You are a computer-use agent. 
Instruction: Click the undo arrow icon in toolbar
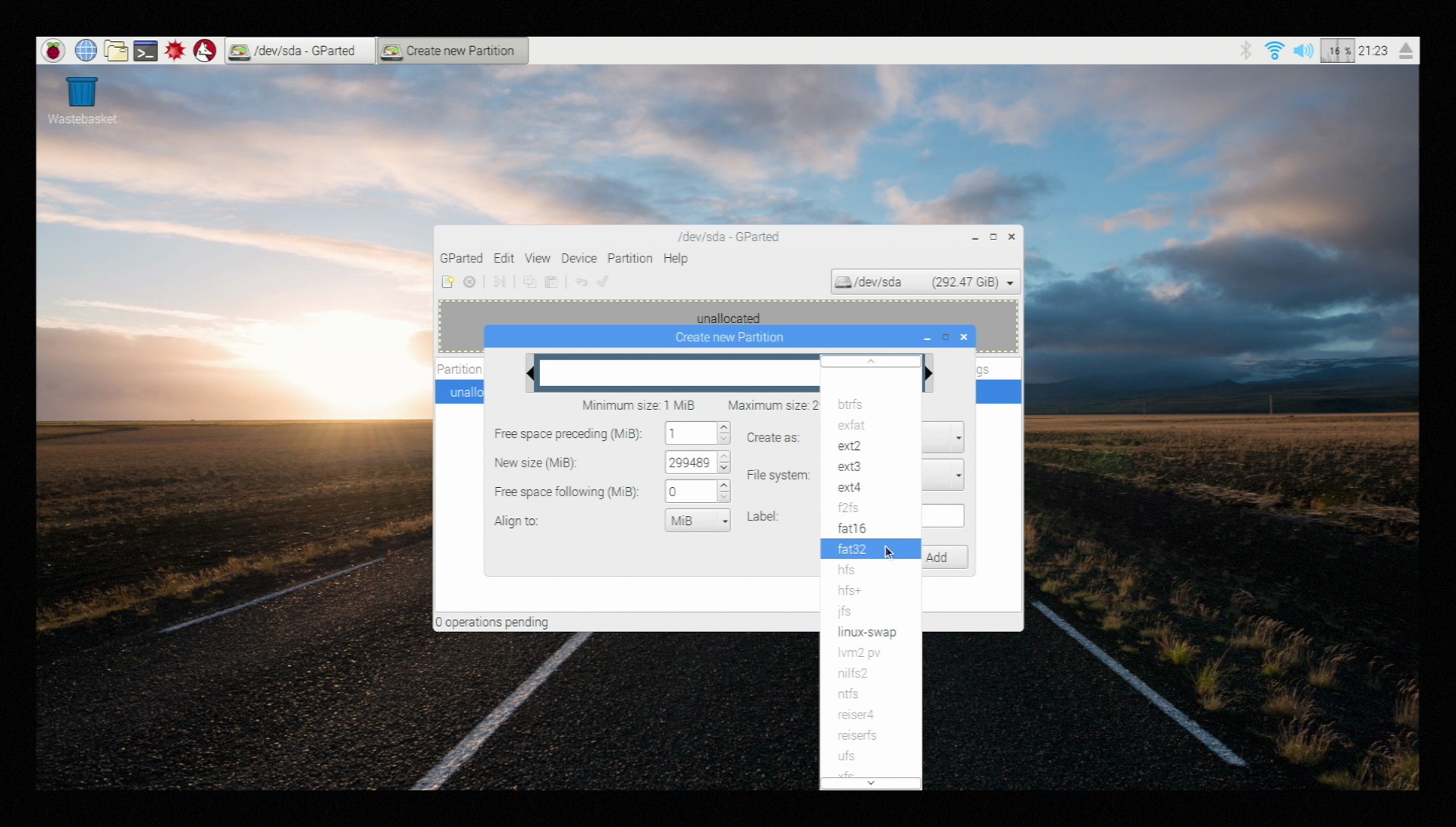click(x=582, y=282)
